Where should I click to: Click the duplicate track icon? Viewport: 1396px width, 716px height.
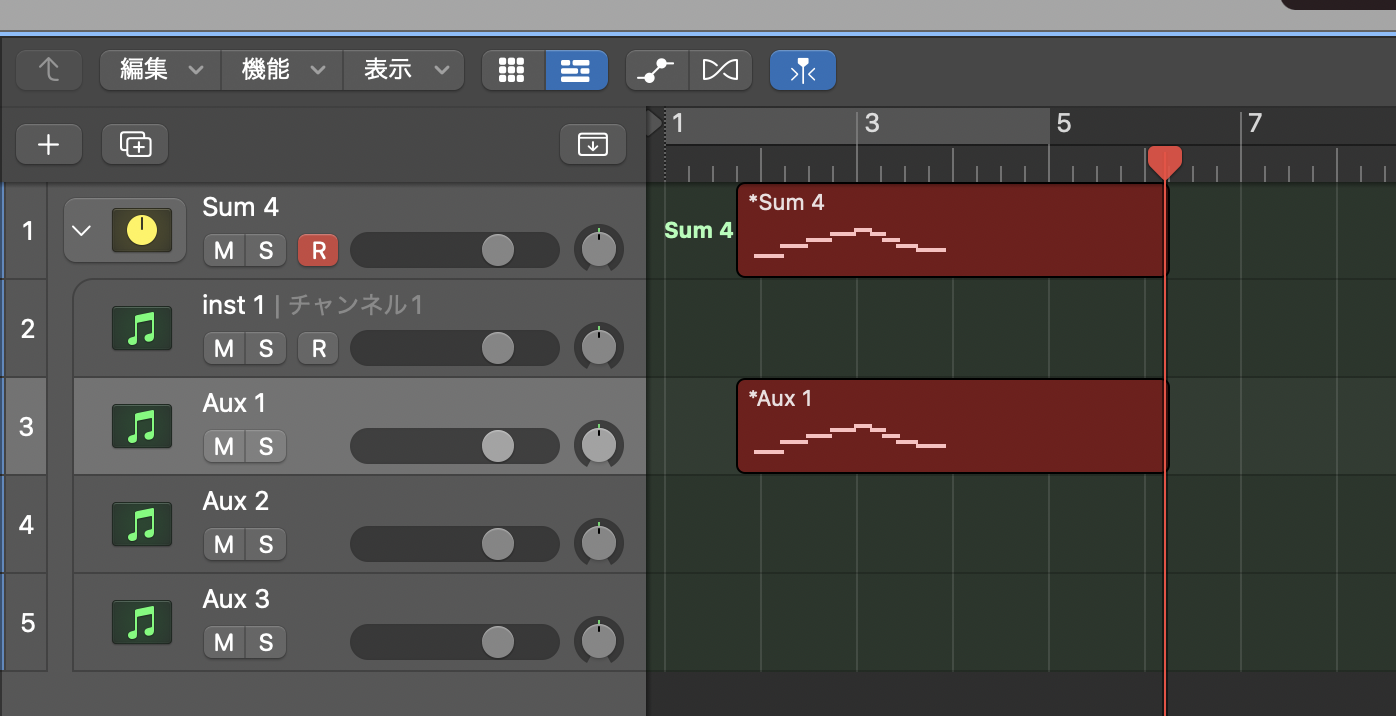point(135,145)
